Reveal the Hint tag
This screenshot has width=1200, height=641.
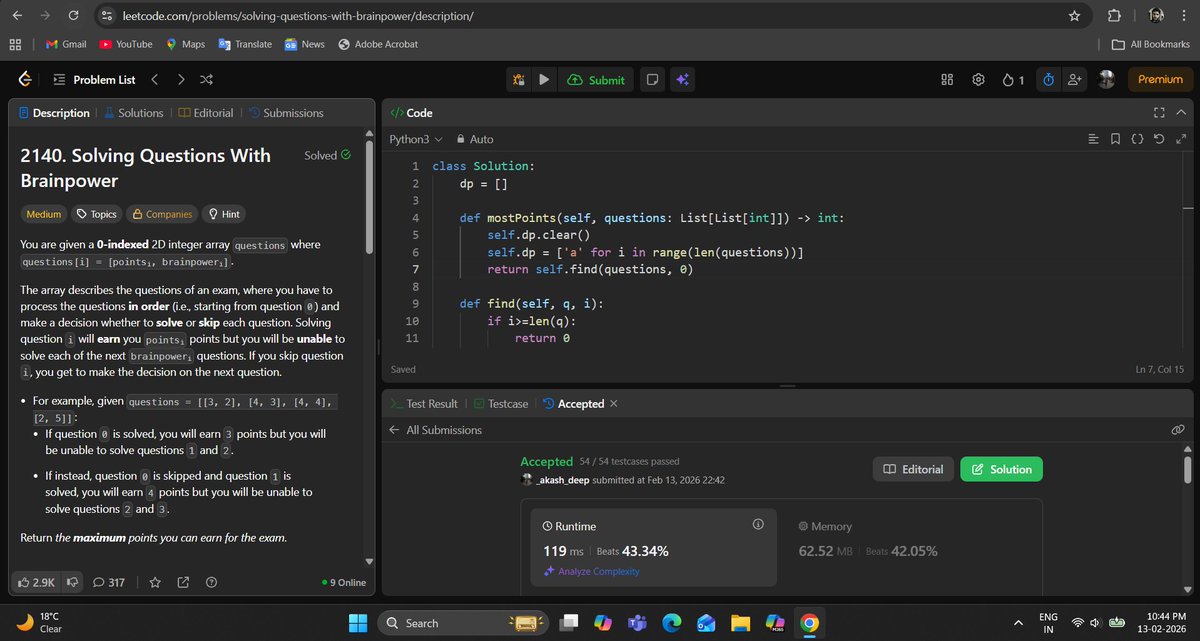coord(223,214)
